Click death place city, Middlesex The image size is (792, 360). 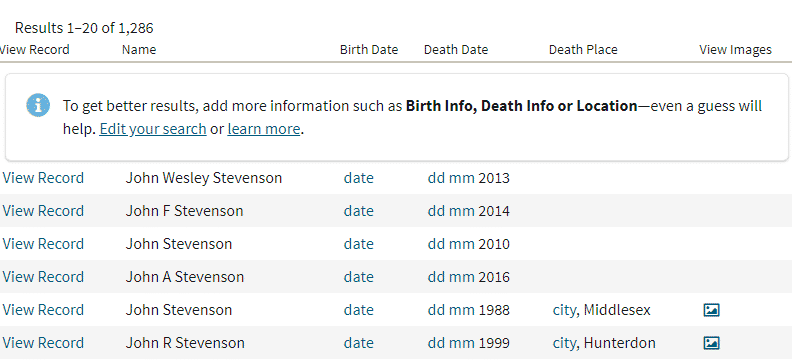(602, 310)
